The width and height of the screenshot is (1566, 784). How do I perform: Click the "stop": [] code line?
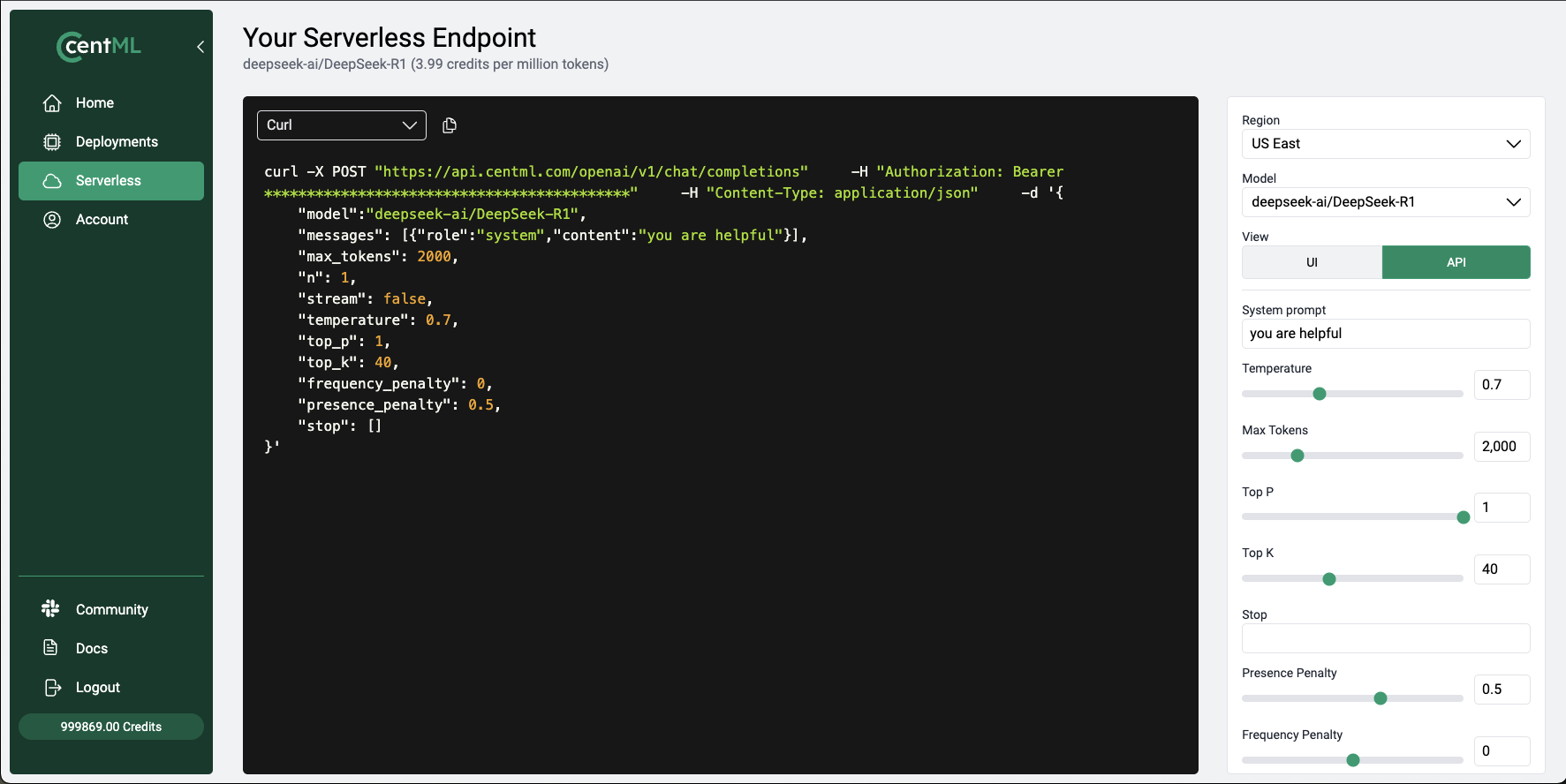click(x=340, y=426)
